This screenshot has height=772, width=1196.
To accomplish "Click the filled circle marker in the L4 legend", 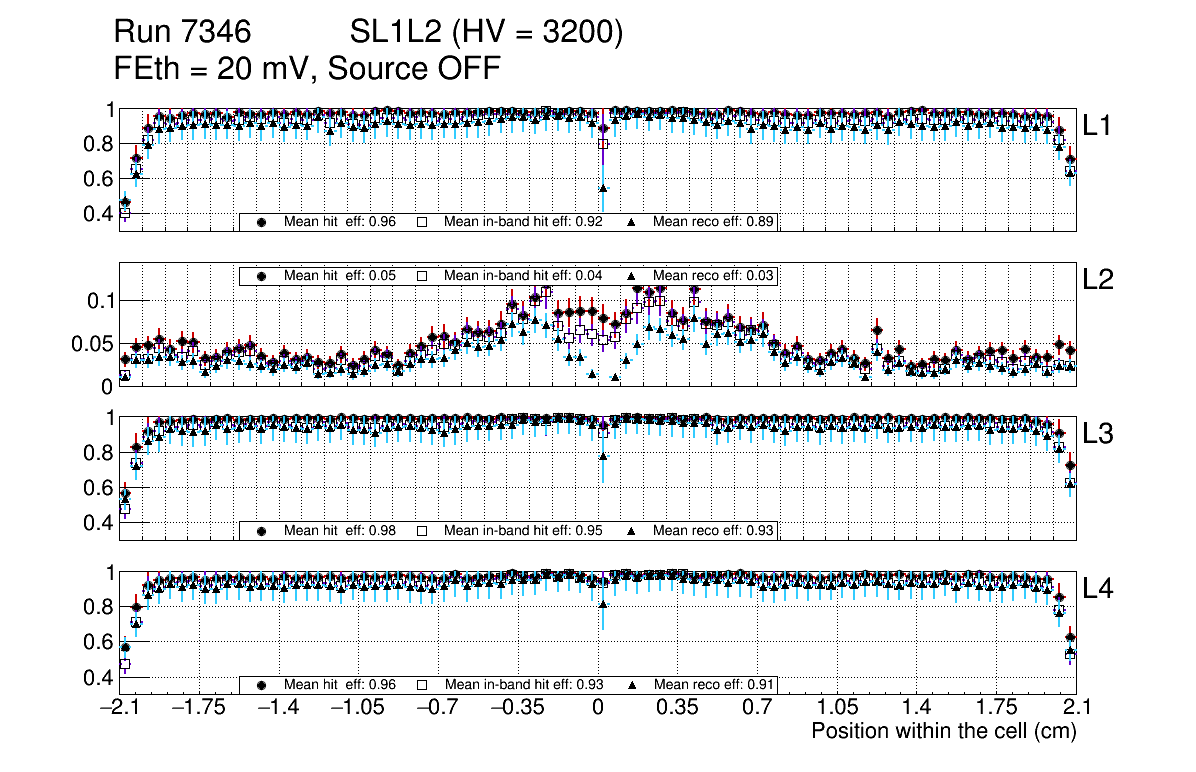I will (x=262, y=685).
